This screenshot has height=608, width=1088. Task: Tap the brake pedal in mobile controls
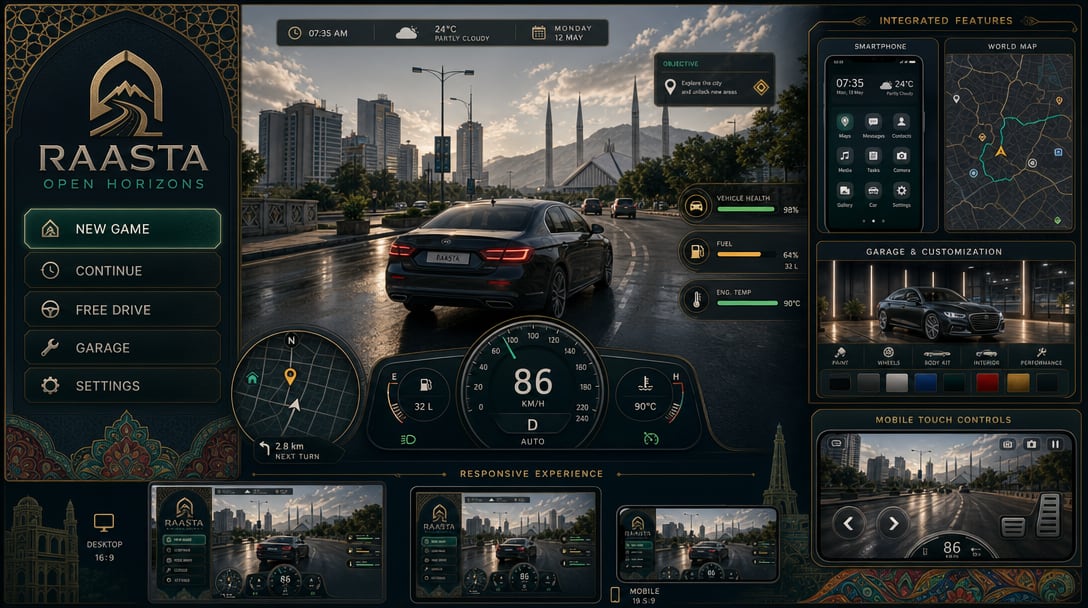tap(1013, 527)
